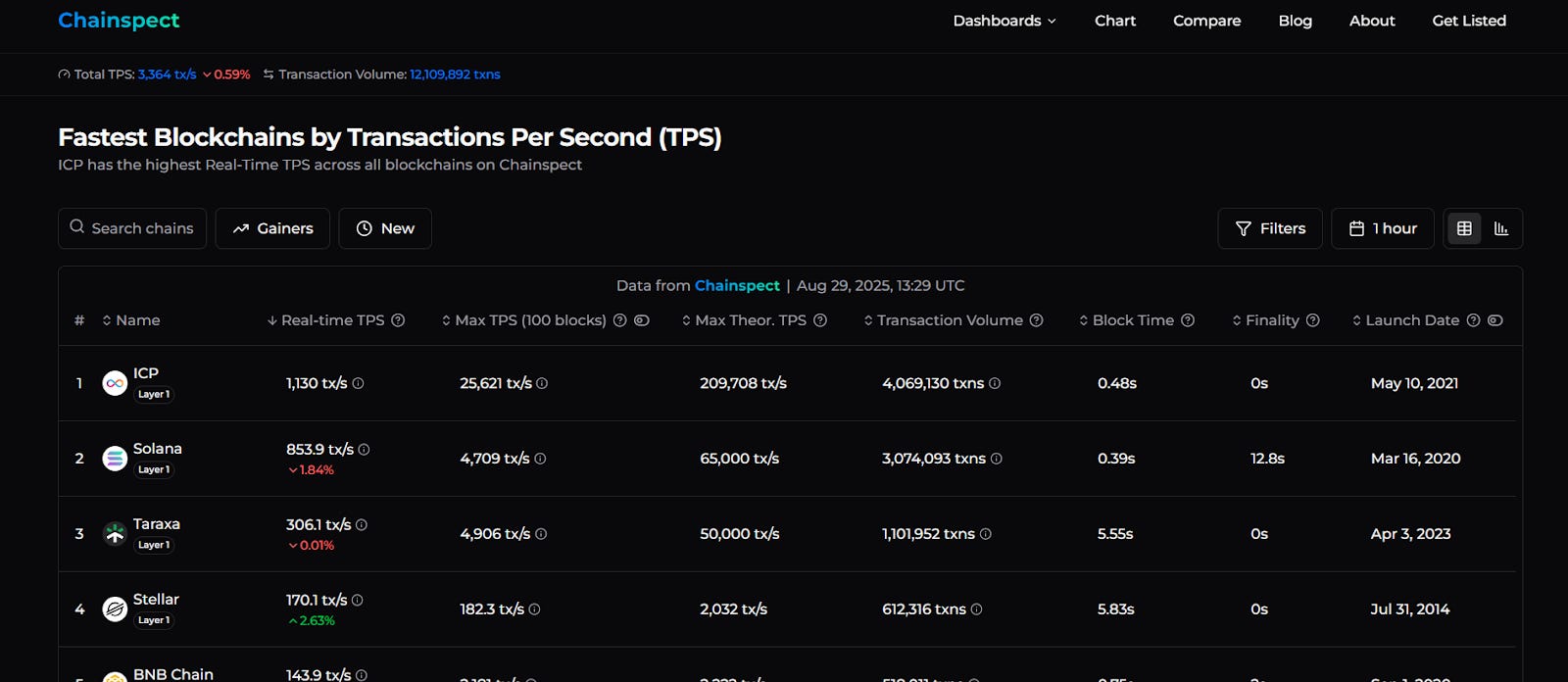Open the Chart page

[1115, 21]
